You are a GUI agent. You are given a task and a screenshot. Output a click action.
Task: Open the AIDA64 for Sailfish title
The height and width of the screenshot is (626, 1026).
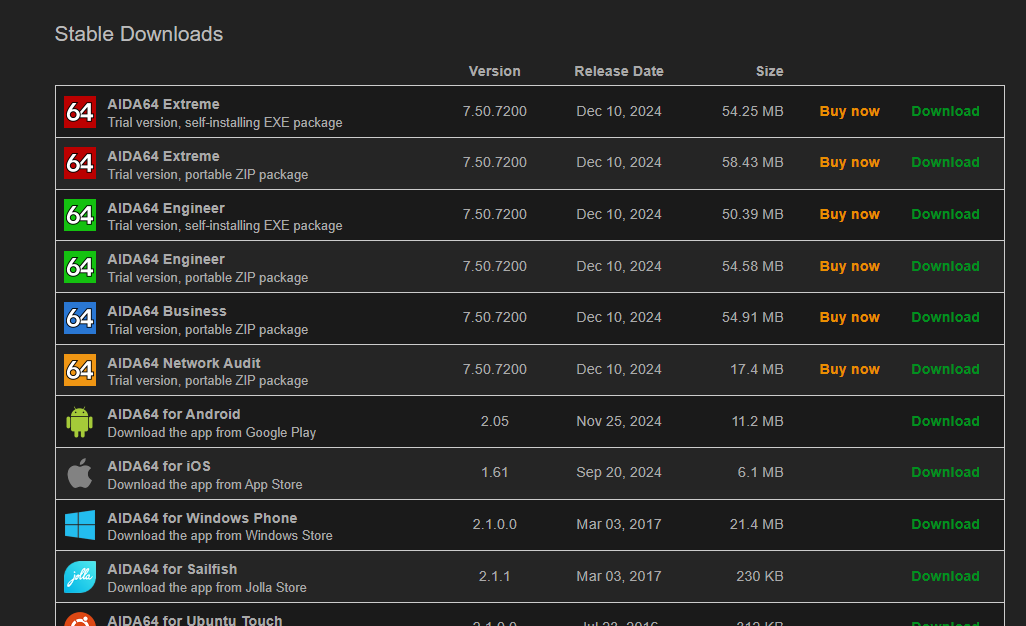click(172, 570)
